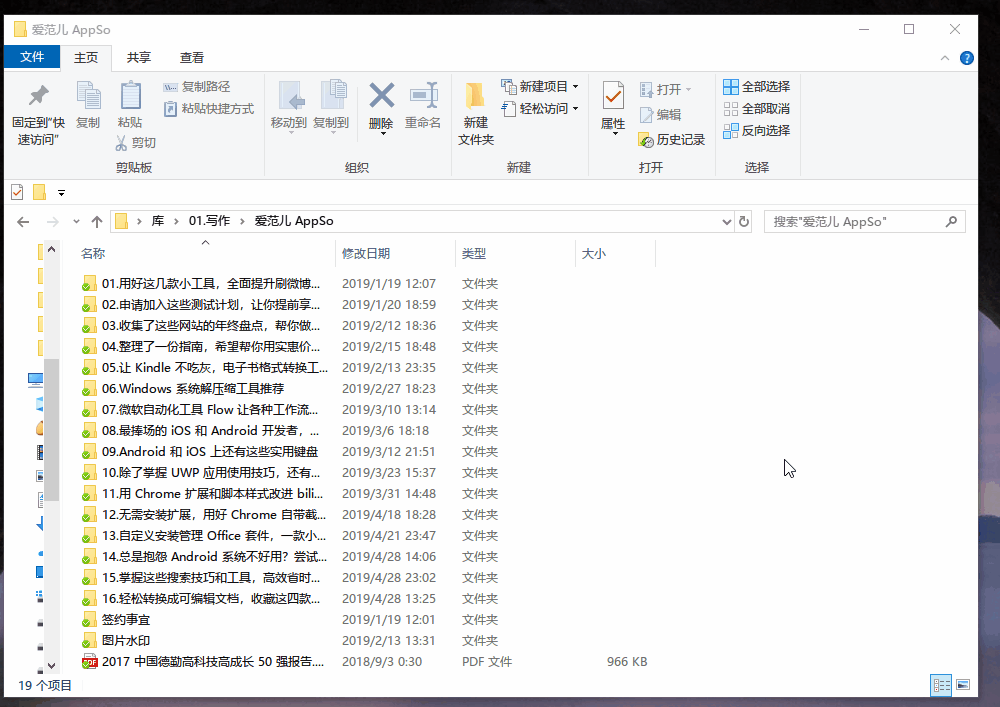This screenshot has height=707, width=1000.
Task: Click 历史记录 history button
Action: [x=672, y=140]
